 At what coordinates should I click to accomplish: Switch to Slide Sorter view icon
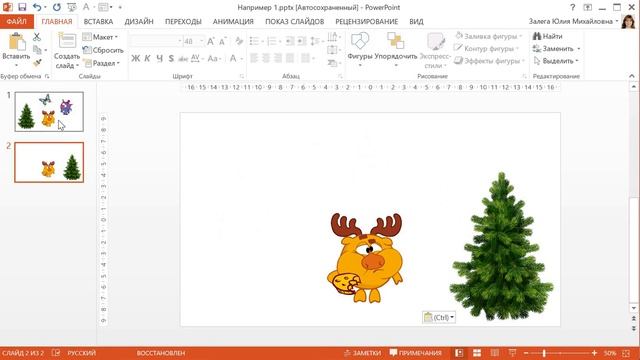[477, 353]
